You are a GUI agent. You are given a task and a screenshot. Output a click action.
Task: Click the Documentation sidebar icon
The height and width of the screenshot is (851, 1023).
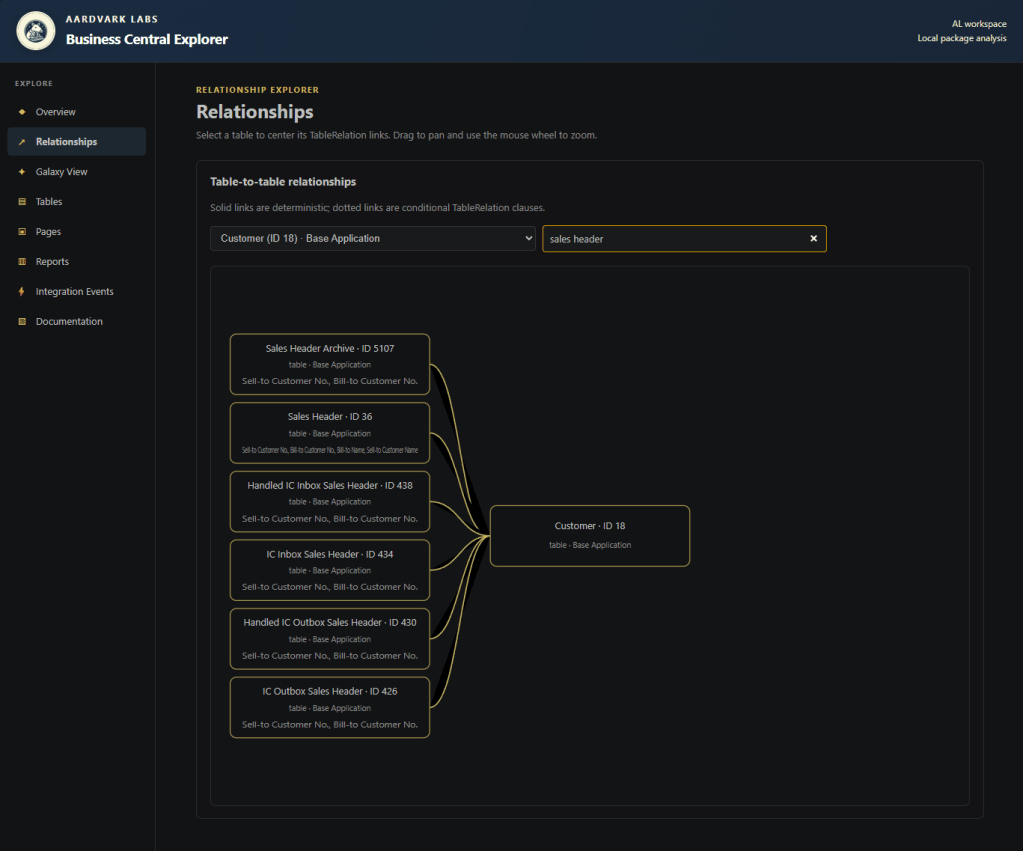(22, 322)
